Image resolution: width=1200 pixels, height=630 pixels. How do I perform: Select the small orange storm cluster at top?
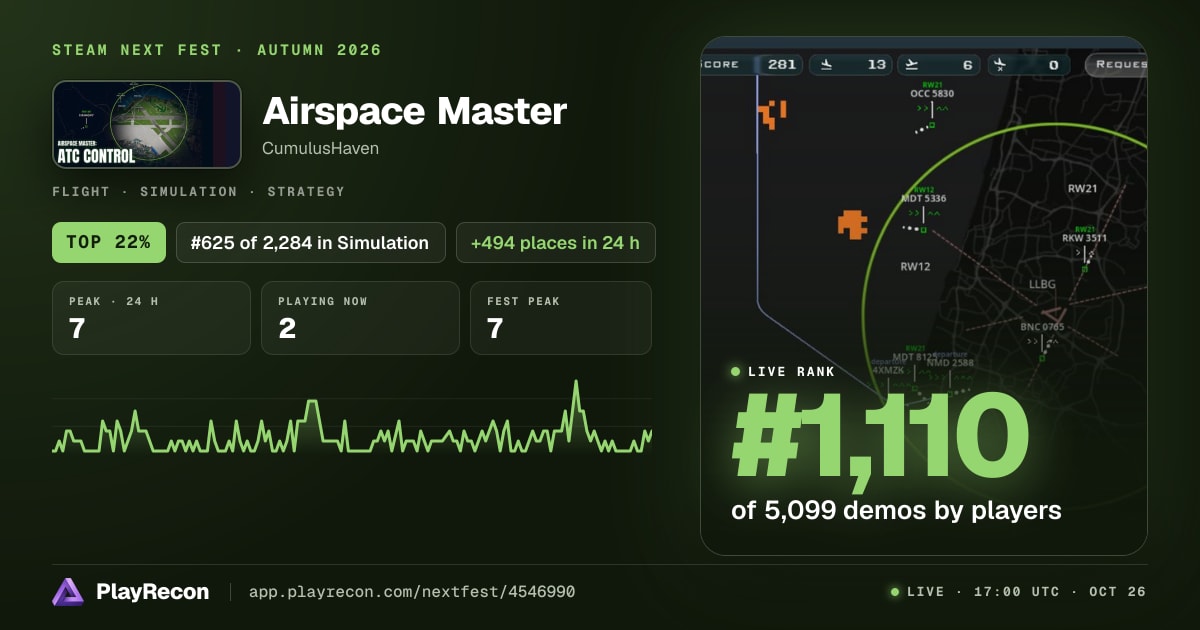771,114
